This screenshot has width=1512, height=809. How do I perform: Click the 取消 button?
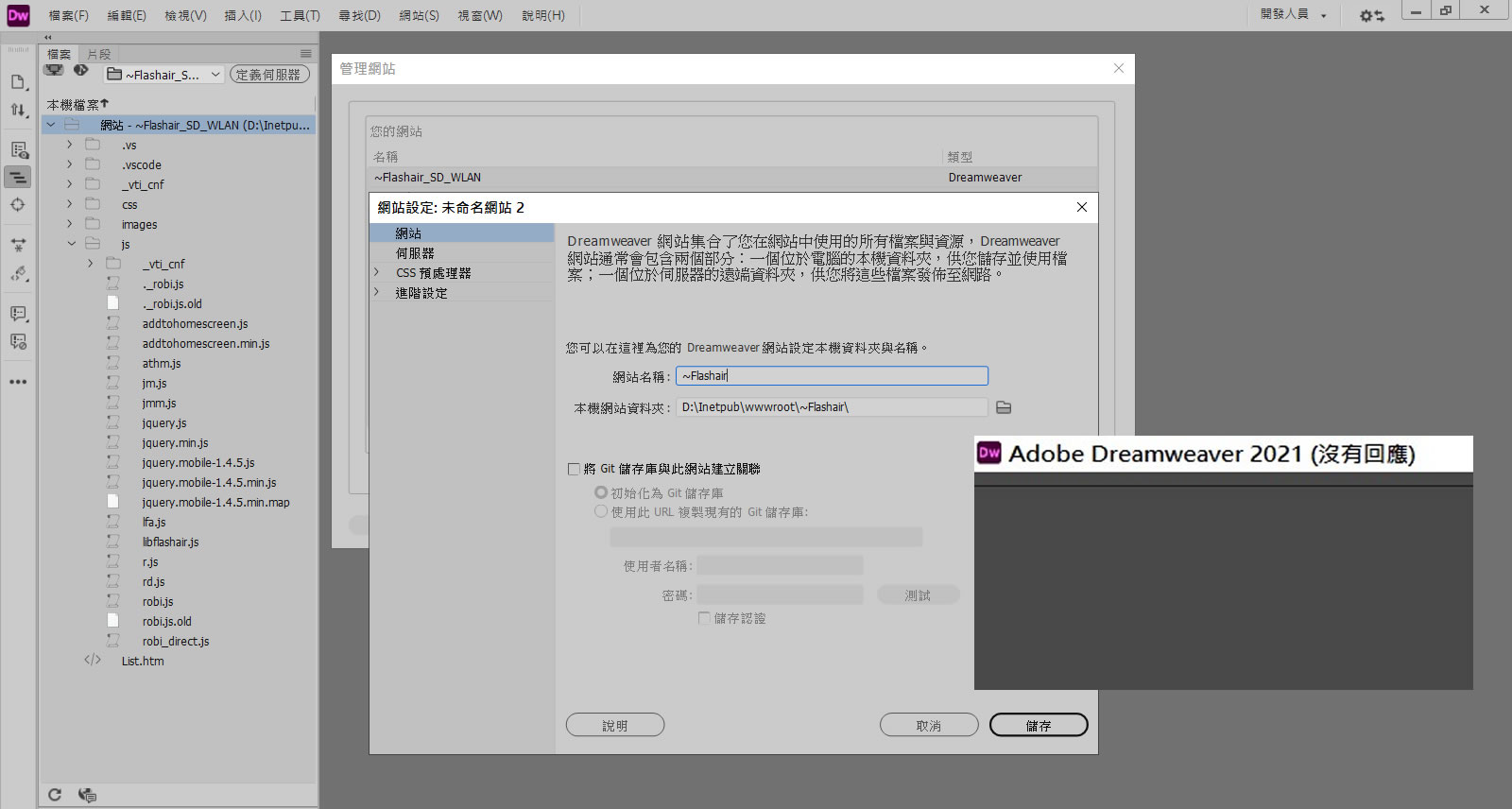pos(929,725)
